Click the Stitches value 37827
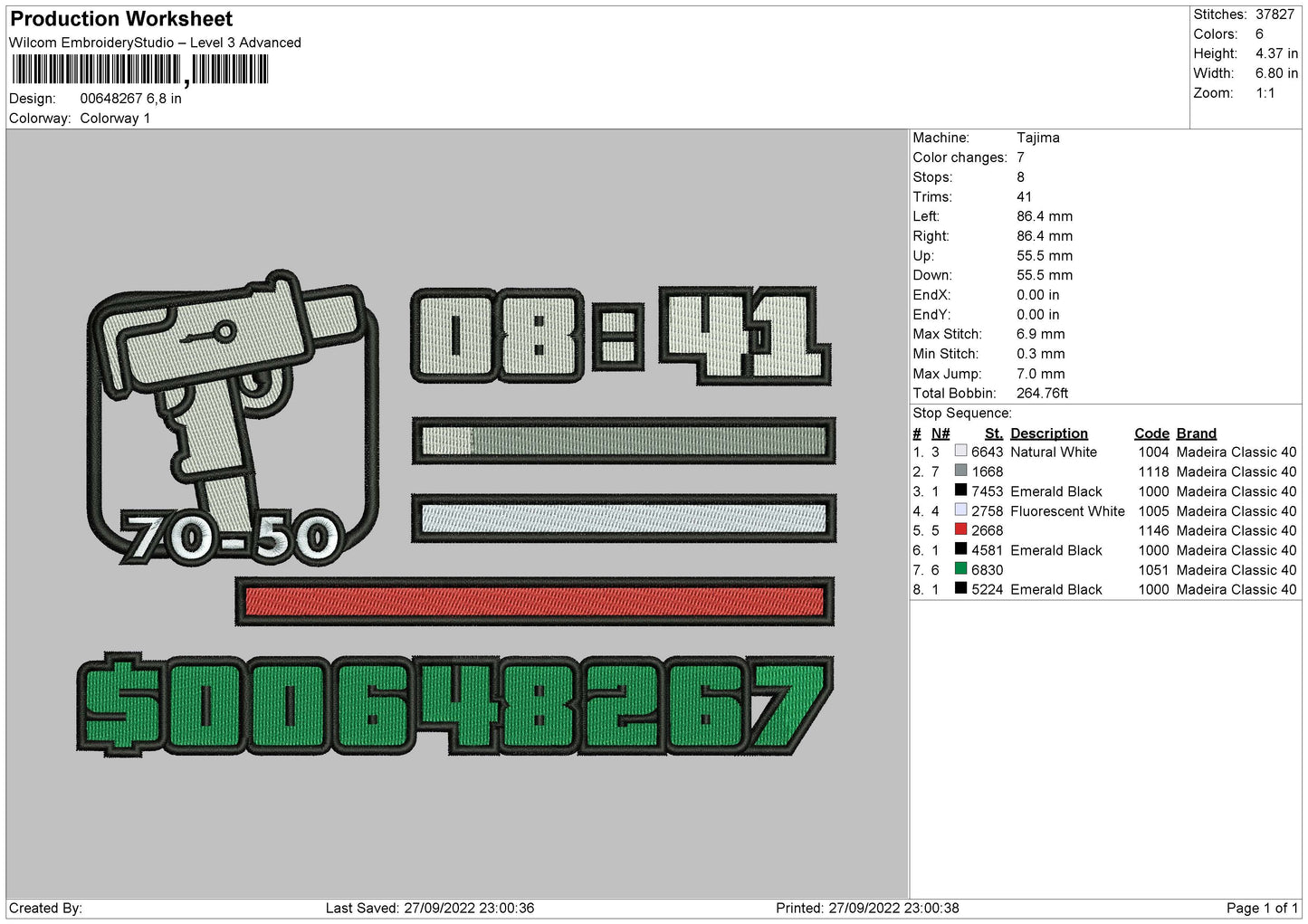This screenshot has height=924, width=1308. [1275, 14]
